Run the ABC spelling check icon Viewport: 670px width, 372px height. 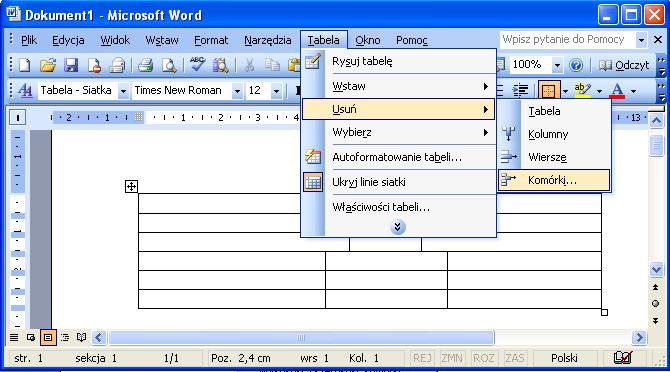[x=197, y=65]
